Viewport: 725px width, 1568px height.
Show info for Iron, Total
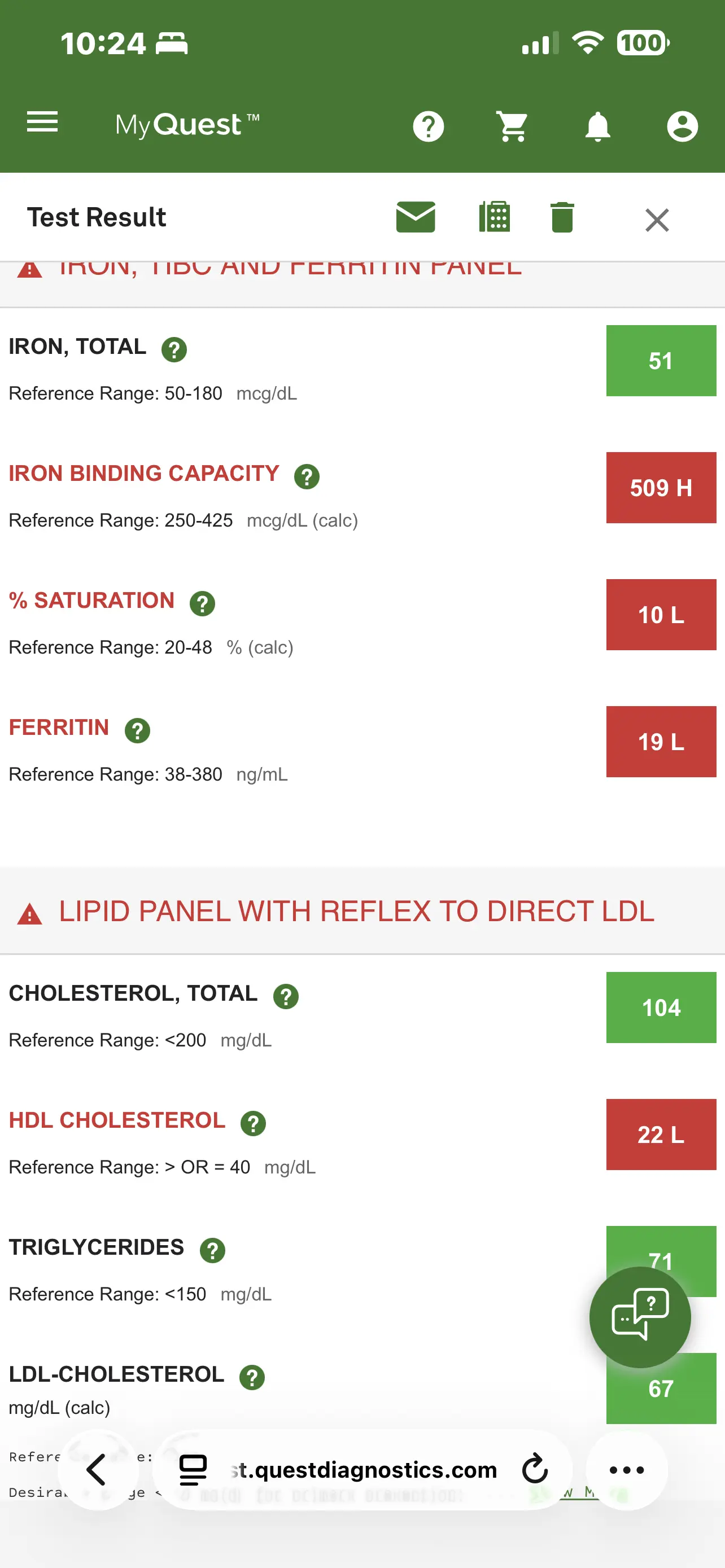point(174,349)
